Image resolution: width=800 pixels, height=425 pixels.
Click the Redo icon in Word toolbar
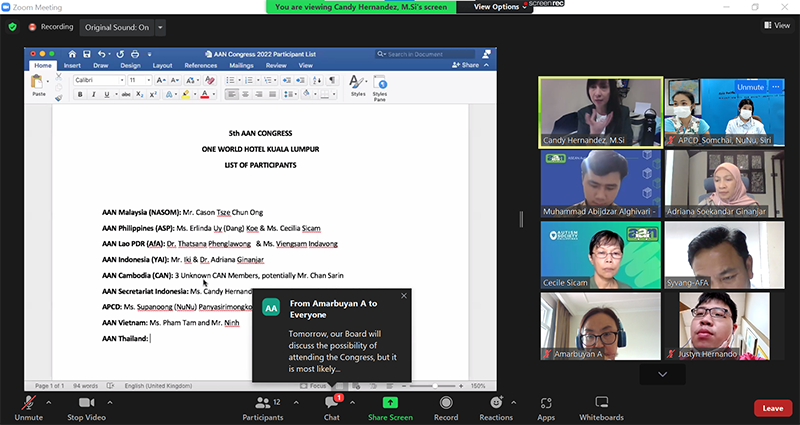point(120,54)
